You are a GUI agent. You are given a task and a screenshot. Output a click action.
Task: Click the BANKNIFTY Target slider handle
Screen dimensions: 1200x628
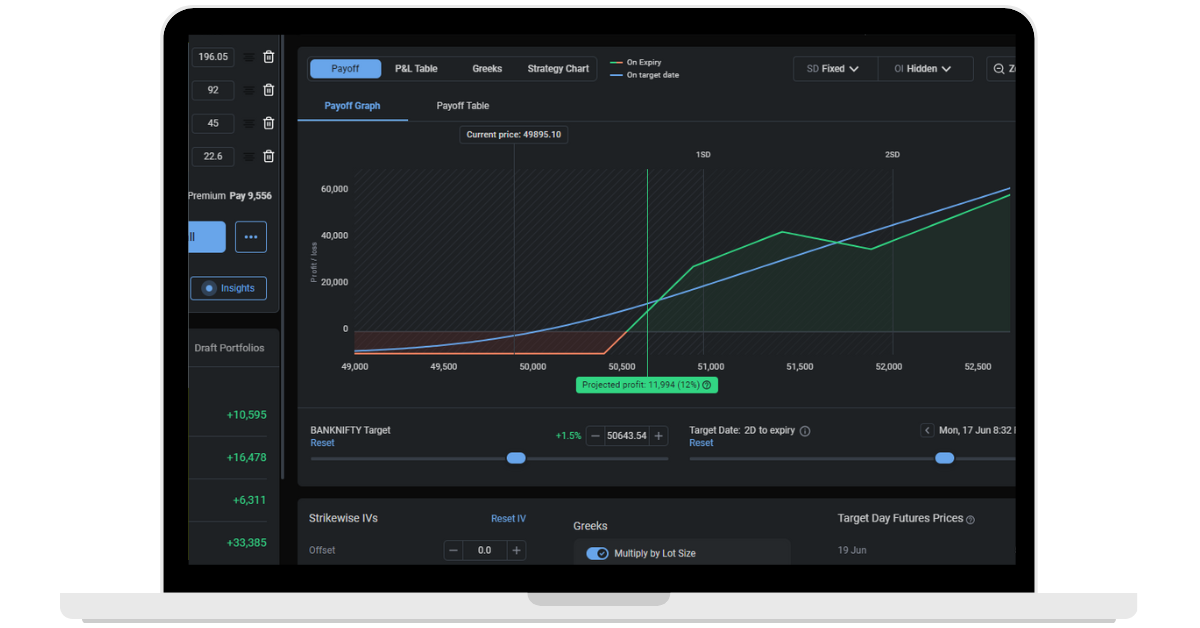(x=516, y=458)
